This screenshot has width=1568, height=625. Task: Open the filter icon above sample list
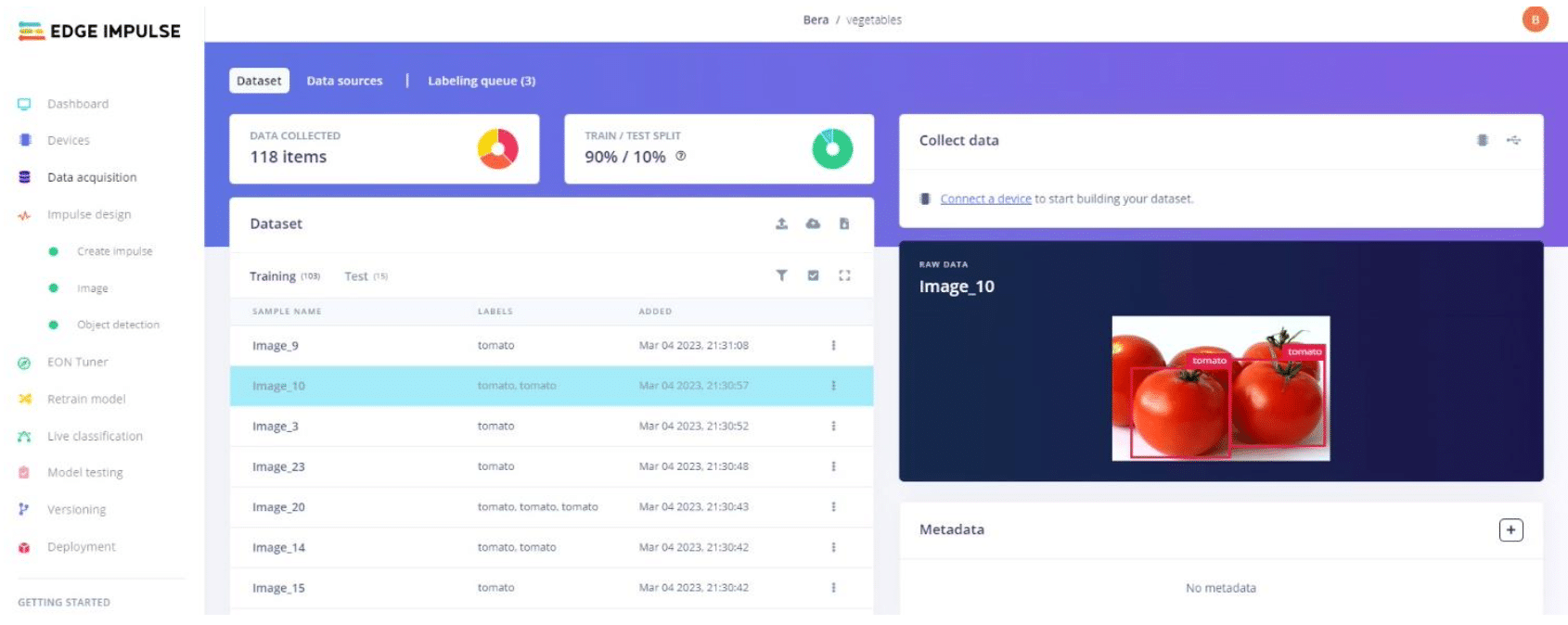tap(781, 275)
